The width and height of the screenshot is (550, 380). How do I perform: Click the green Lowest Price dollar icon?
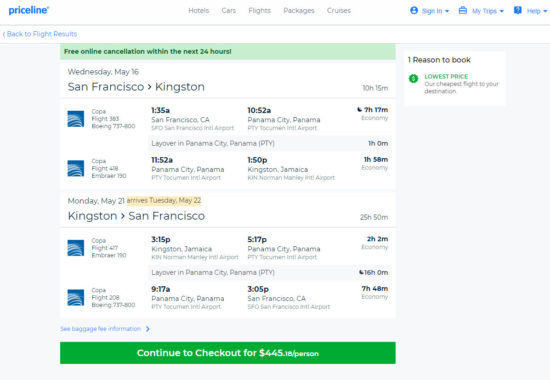[x=414, y=78]
